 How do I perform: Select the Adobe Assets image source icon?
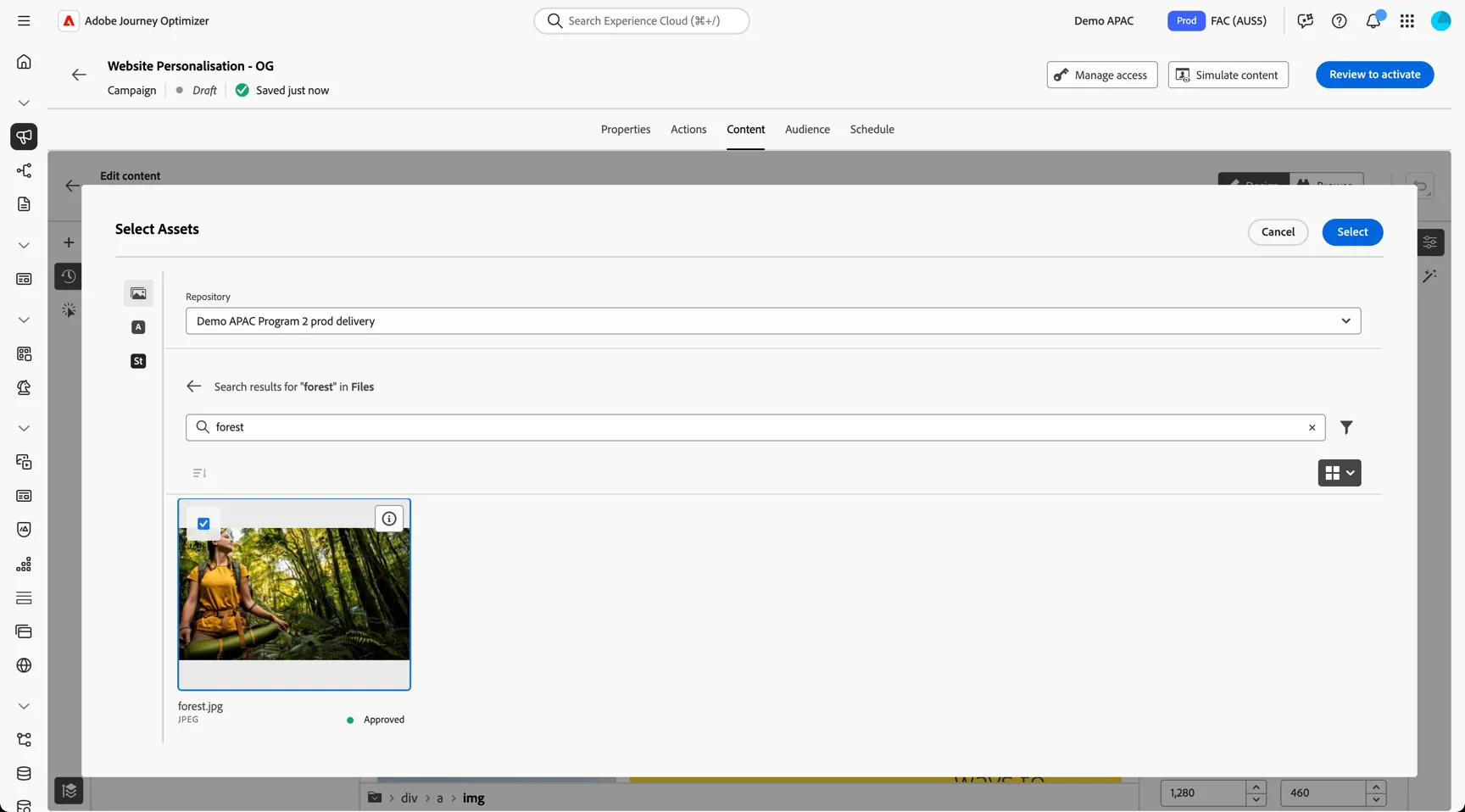138,293
